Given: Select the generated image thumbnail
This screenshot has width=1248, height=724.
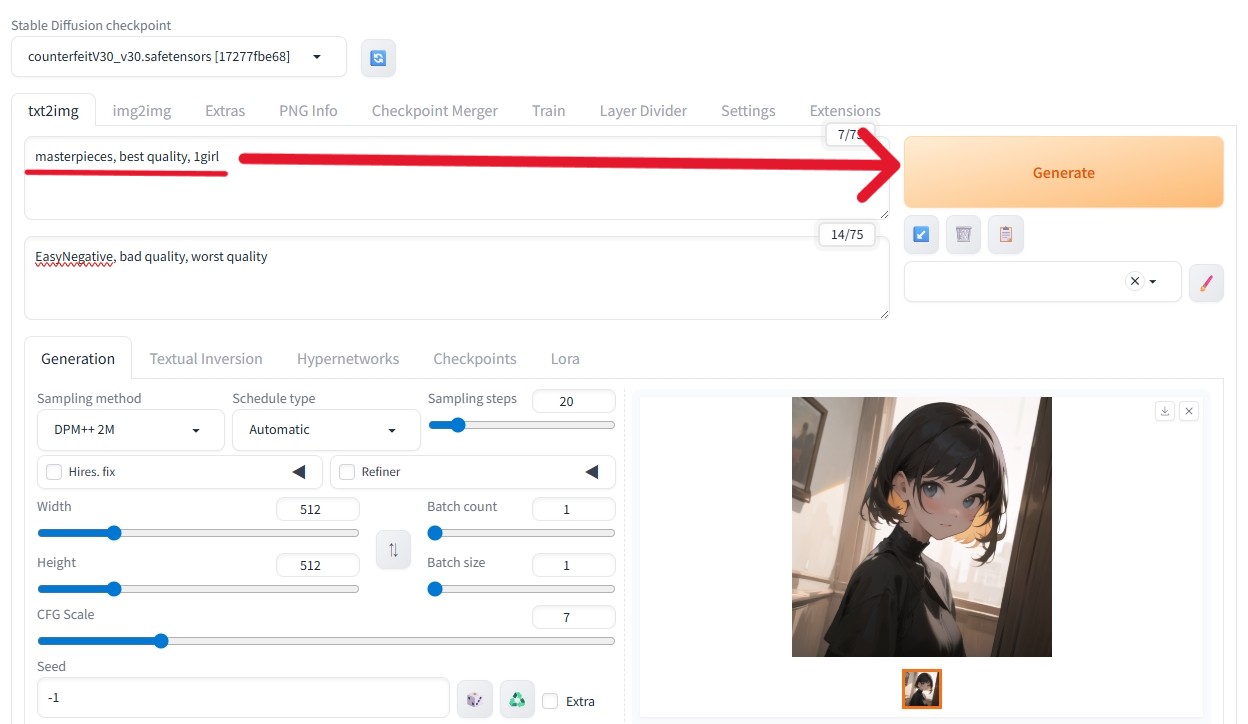Looking at the screenshot, I should tap(921, 689).
